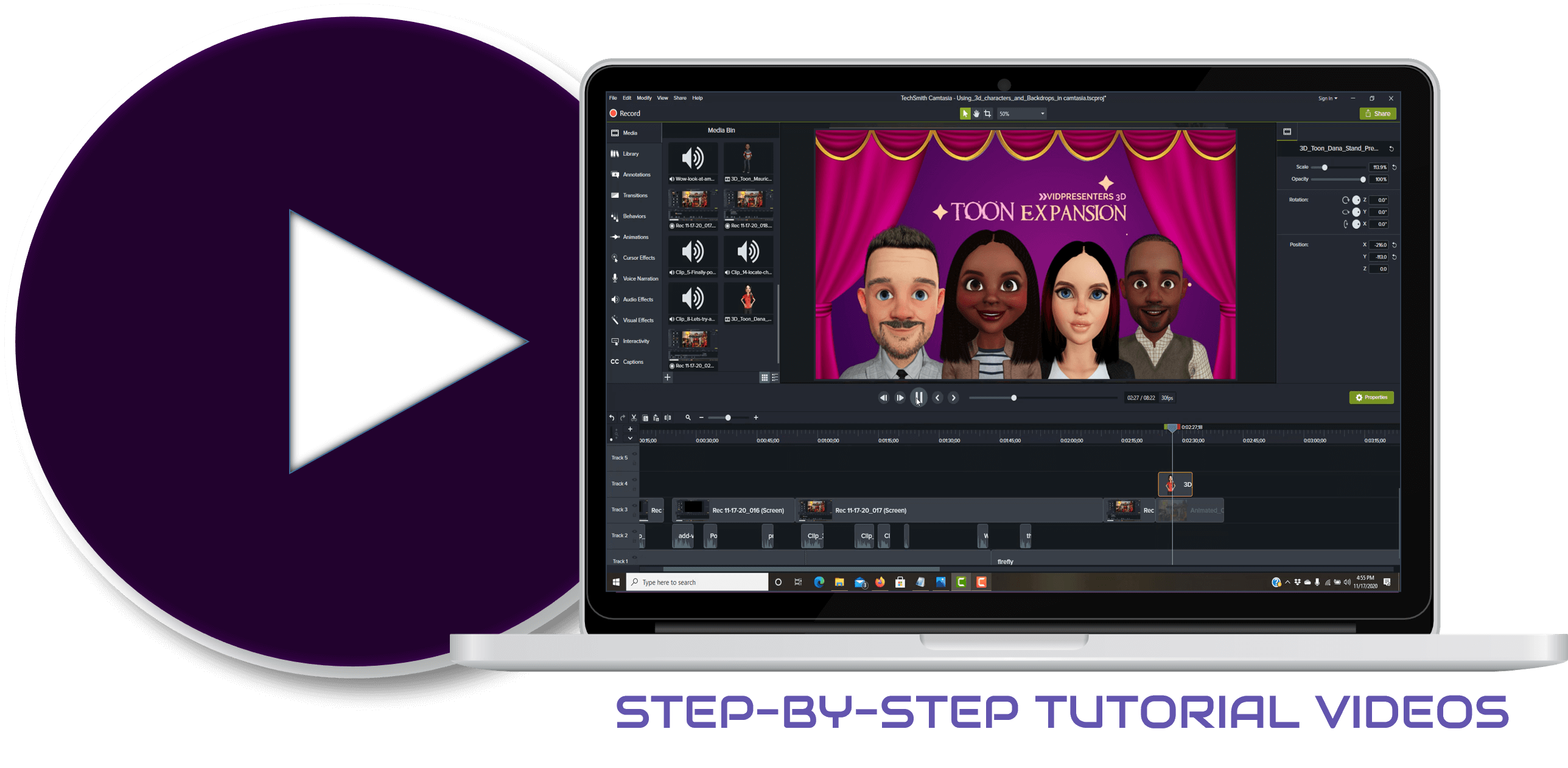Zoom out the timeline with minus
The height and width of the screenshot is (768, 1568).
click(701, 417)
